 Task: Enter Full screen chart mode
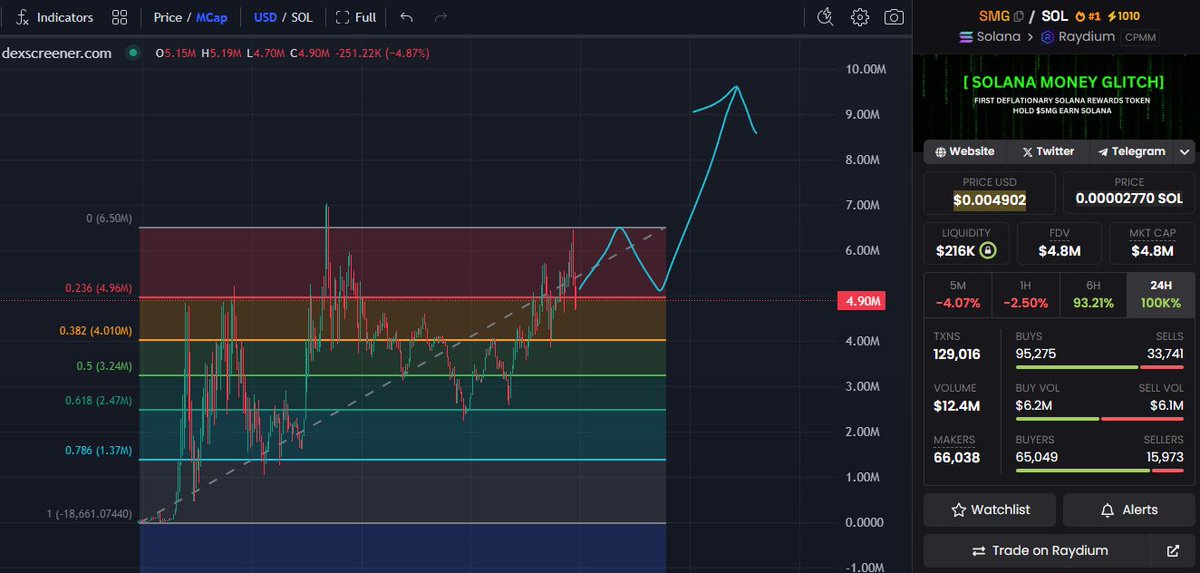pyautogui.click(x=356, y=17)
